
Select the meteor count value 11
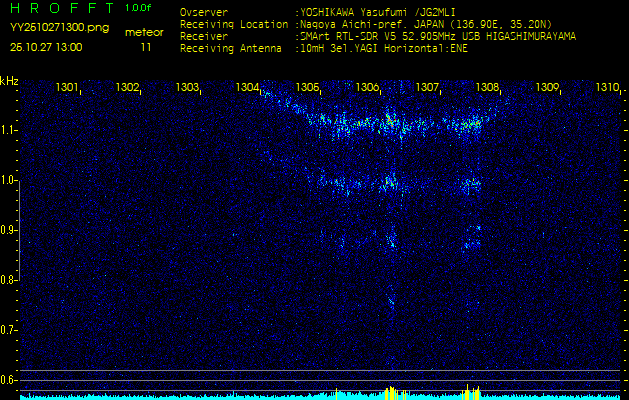click(146, 47)
